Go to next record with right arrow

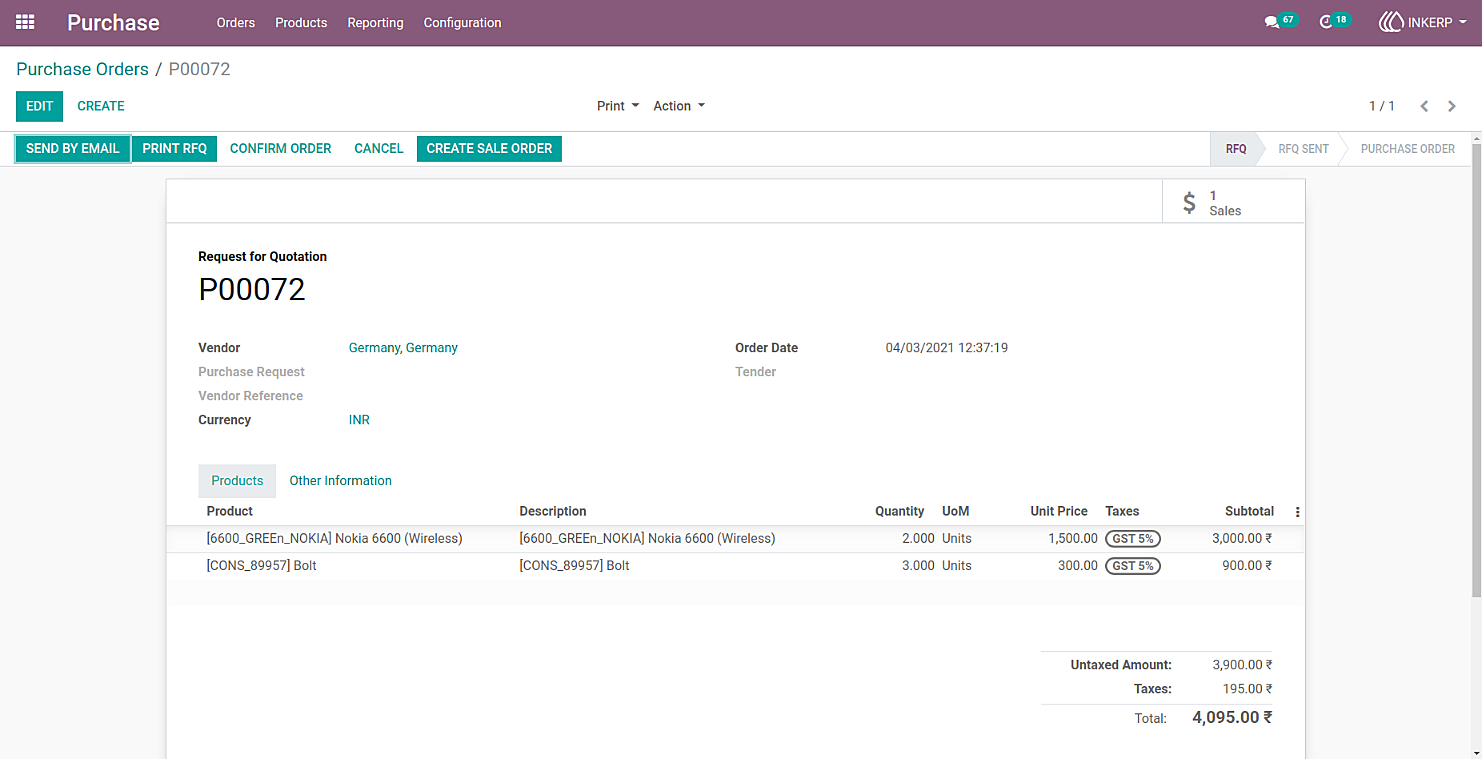click(1452, 106)
